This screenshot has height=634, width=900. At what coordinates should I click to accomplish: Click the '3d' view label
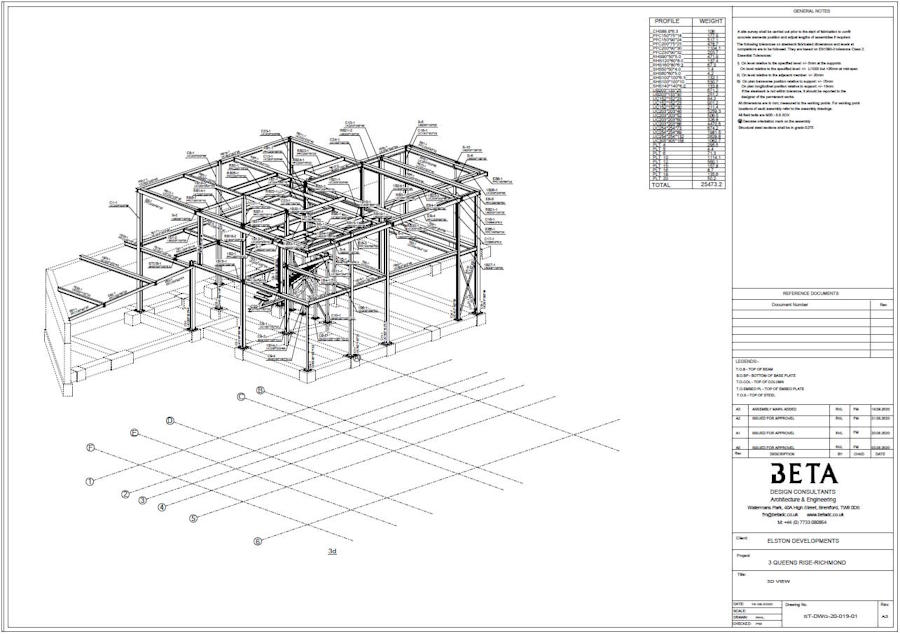click(332, 551)
